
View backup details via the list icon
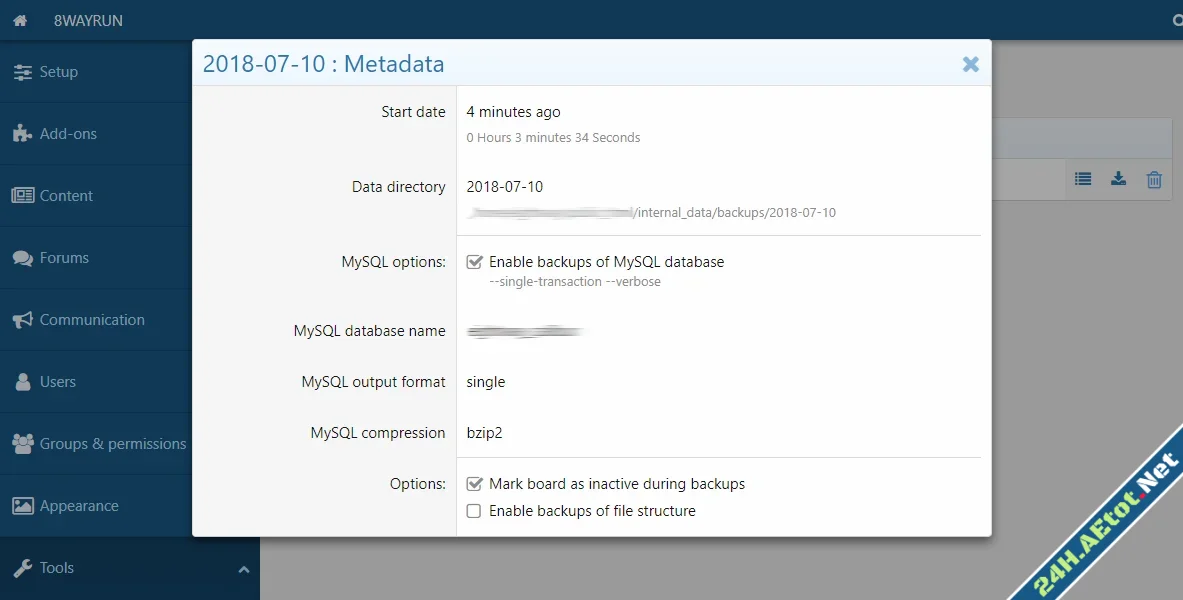coord(1082,179)
